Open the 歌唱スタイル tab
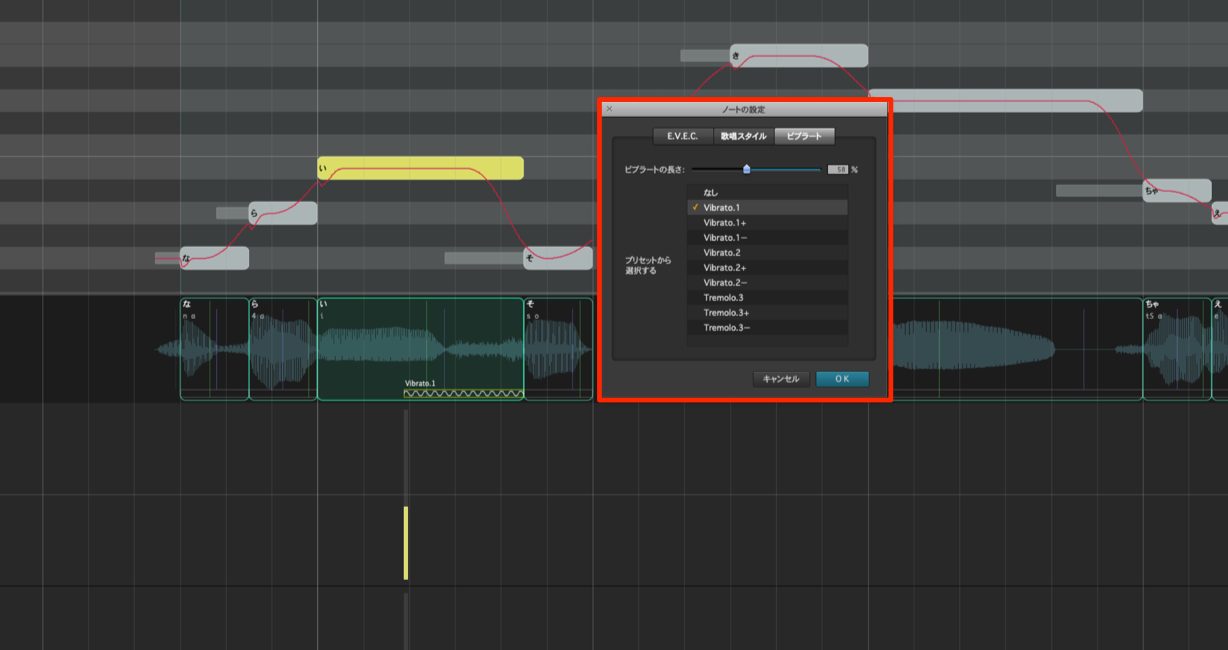 click(x=744, y=136)
